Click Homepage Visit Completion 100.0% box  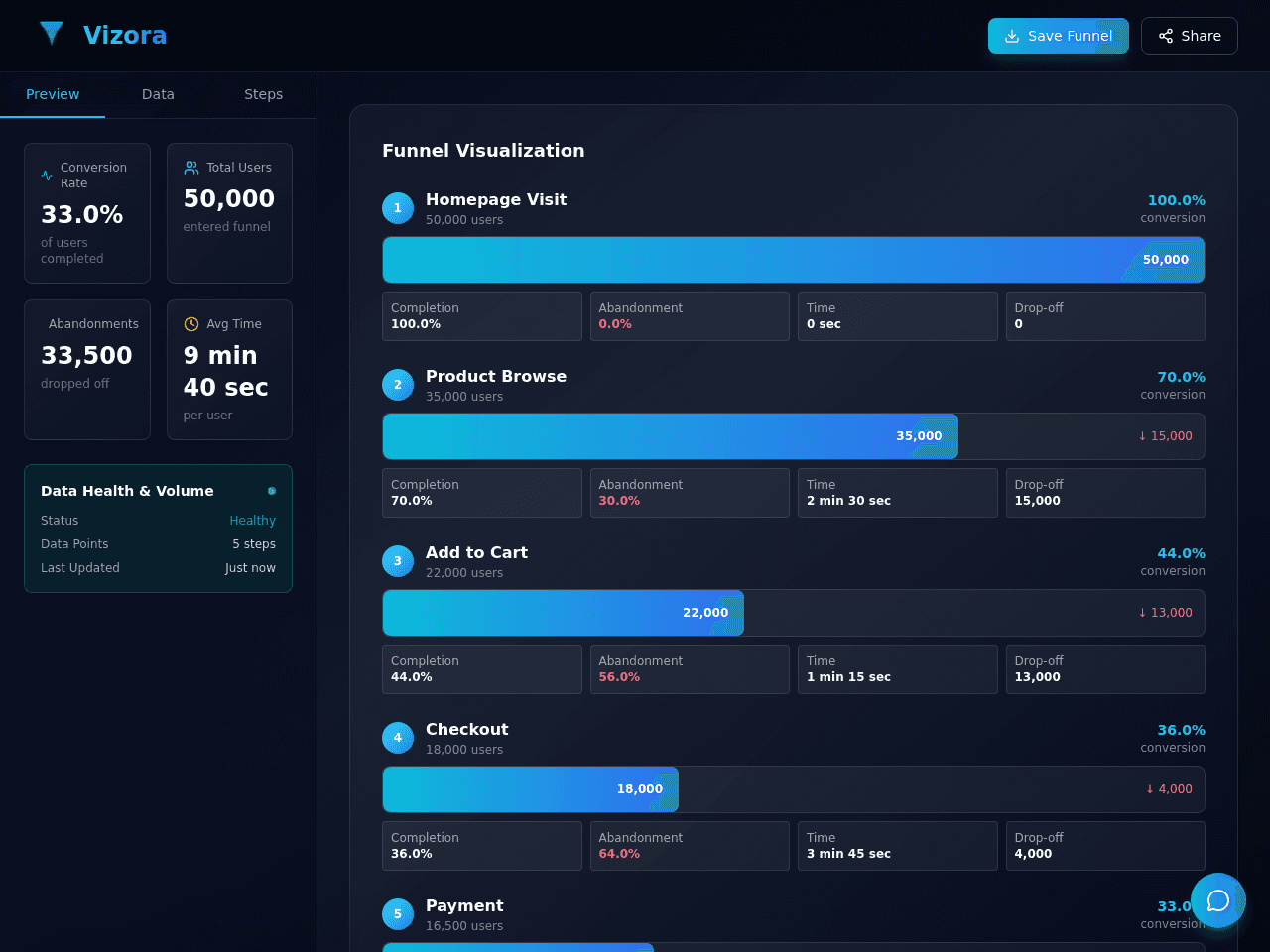482,316
